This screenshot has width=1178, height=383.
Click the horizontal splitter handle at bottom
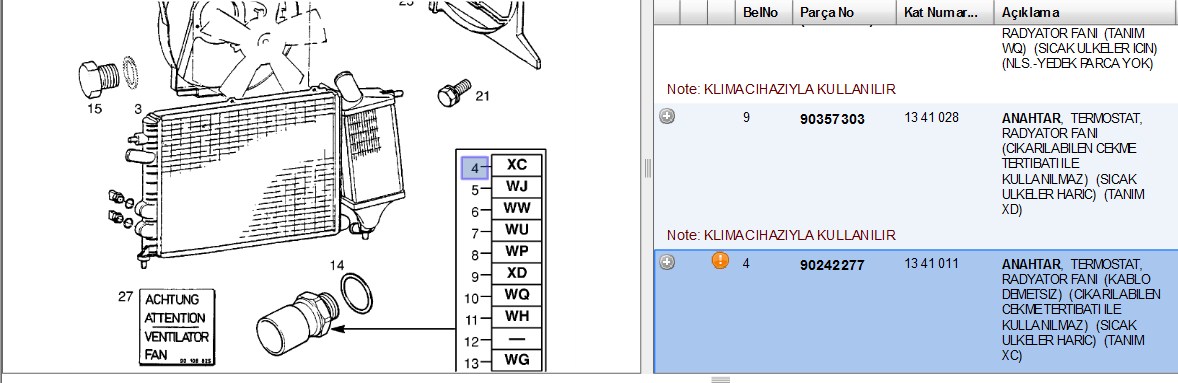click(x=720, y=379)
